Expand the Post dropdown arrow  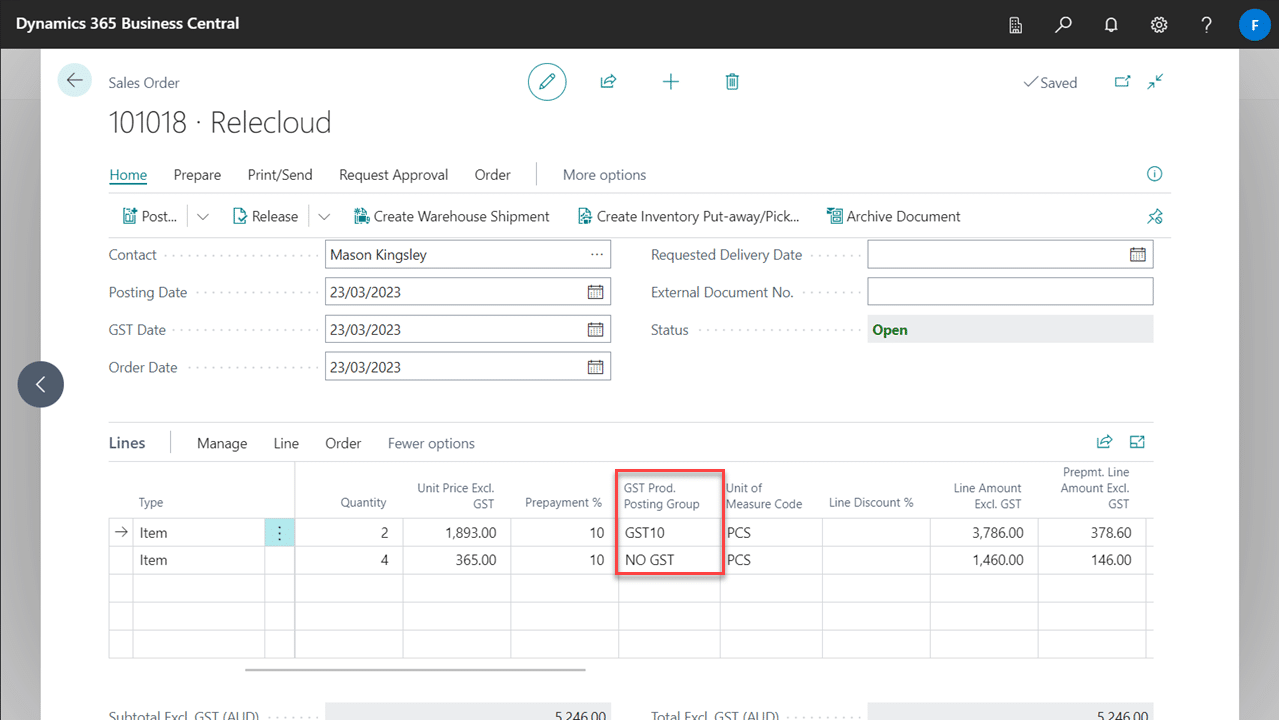click(202, 216)
